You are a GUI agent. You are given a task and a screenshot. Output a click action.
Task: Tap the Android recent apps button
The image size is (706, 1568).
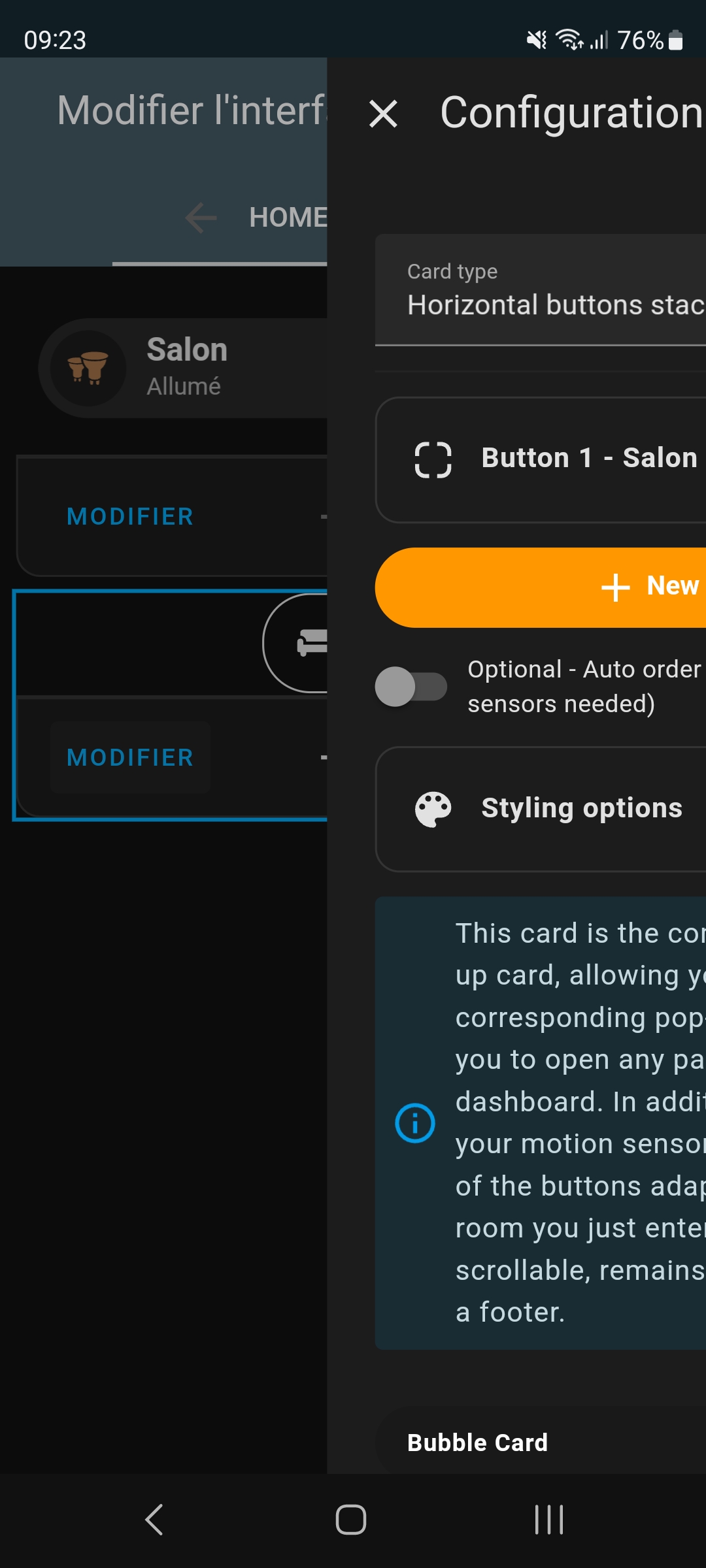pos(549,1520)
